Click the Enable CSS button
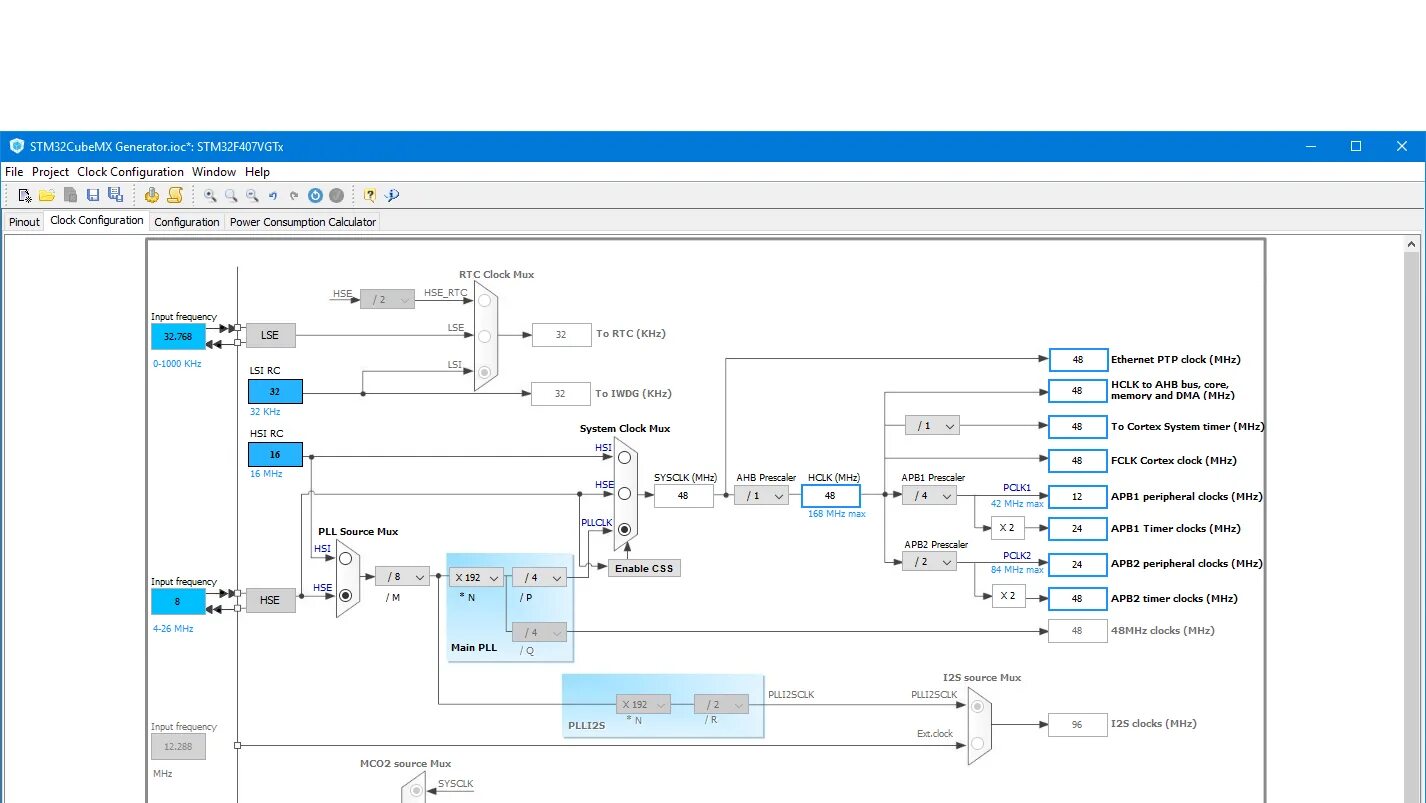 coord(644,568)
